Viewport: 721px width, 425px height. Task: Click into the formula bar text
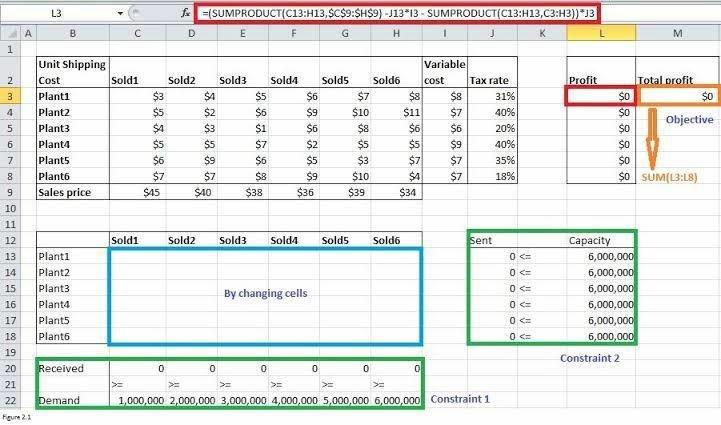click(x=398, y=13)
